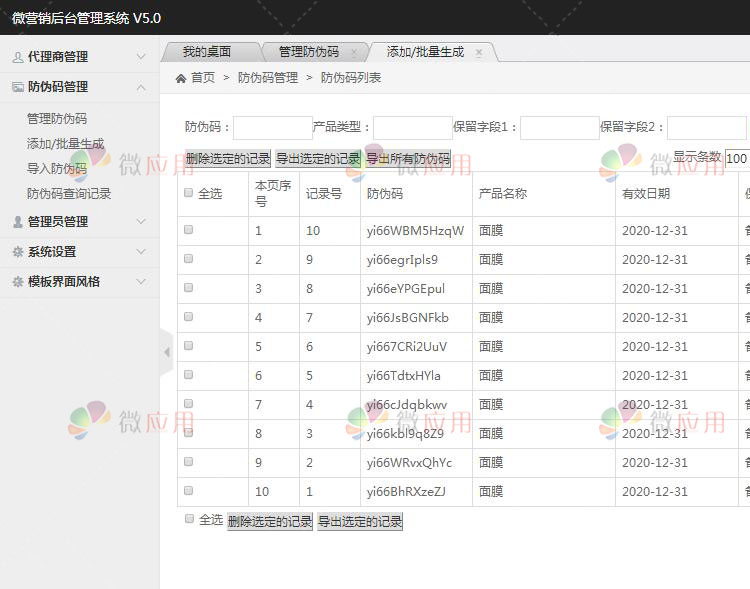
Task: Open 添加/批量生成 in the sidebar
Action: pos(66,144)
